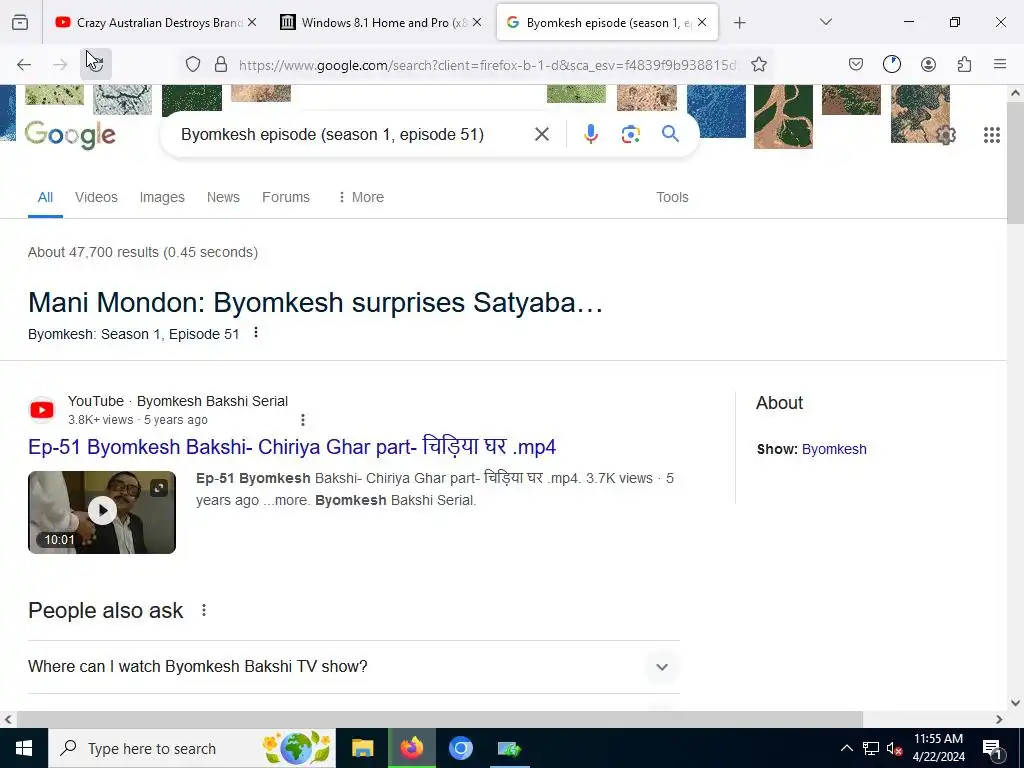Reload the current page
The image size is (1024, 768).
[96, 64]
